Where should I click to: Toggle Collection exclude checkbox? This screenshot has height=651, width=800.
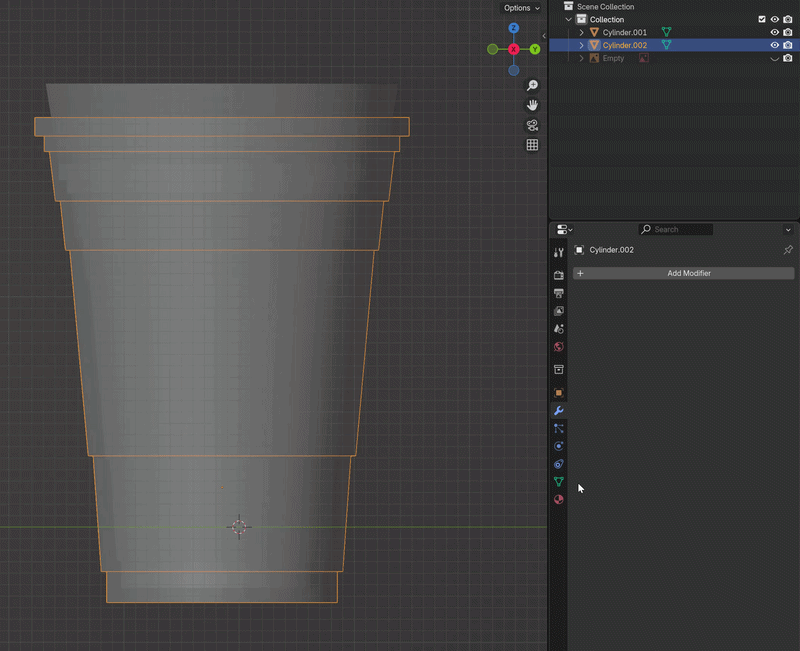pos(762,19)
